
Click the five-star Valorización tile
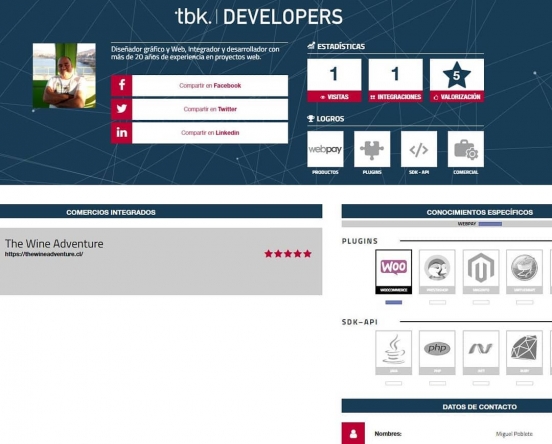[x=457, y=80]
